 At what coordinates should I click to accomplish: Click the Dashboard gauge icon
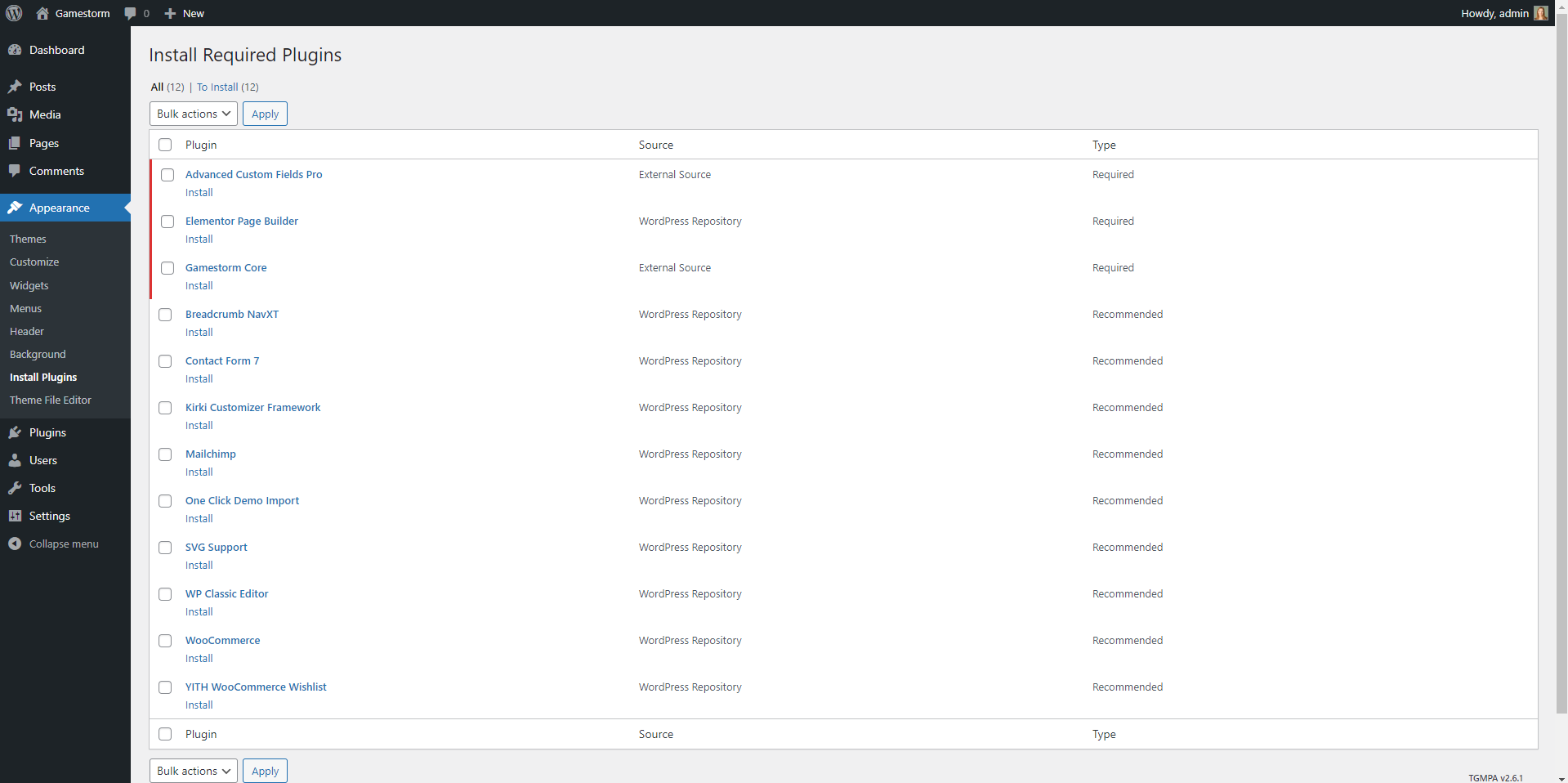point(15,50)
